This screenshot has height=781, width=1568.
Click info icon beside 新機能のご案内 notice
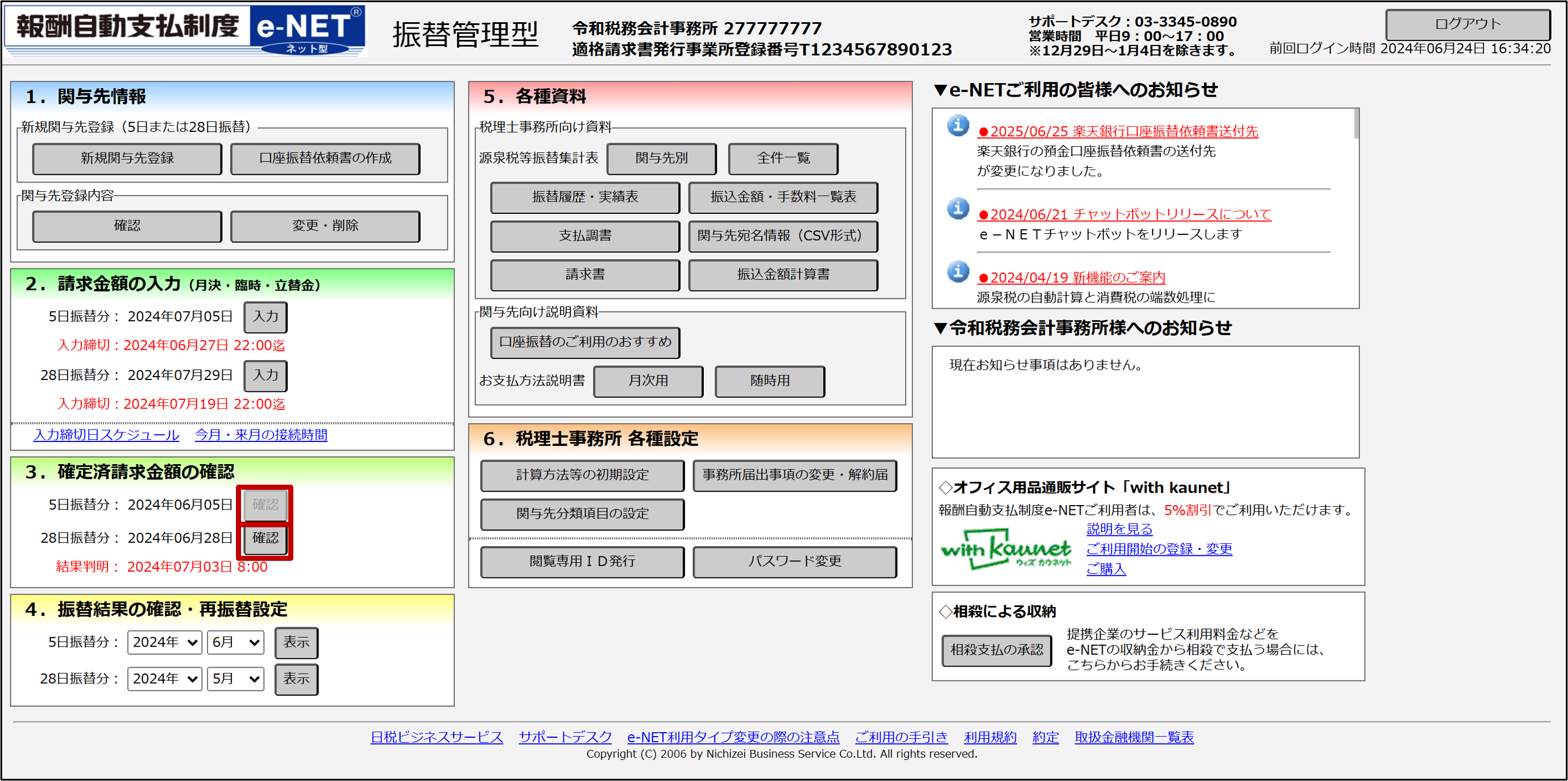tap(957, 271)
